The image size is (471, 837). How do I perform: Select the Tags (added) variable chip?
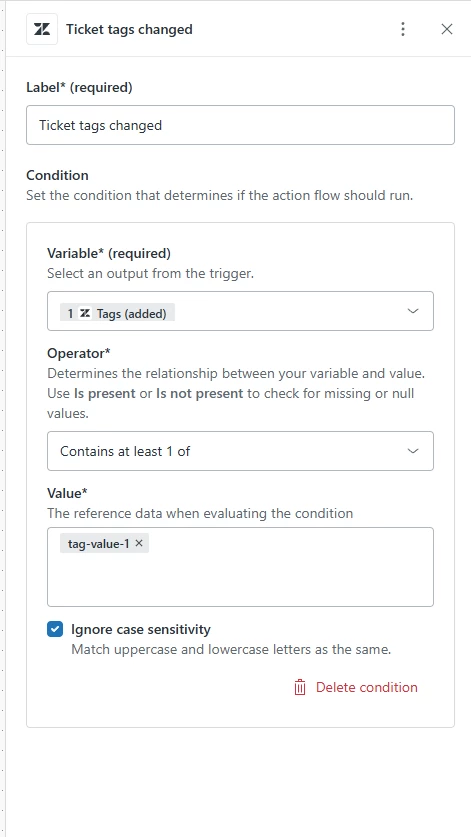tap(117, 313)
